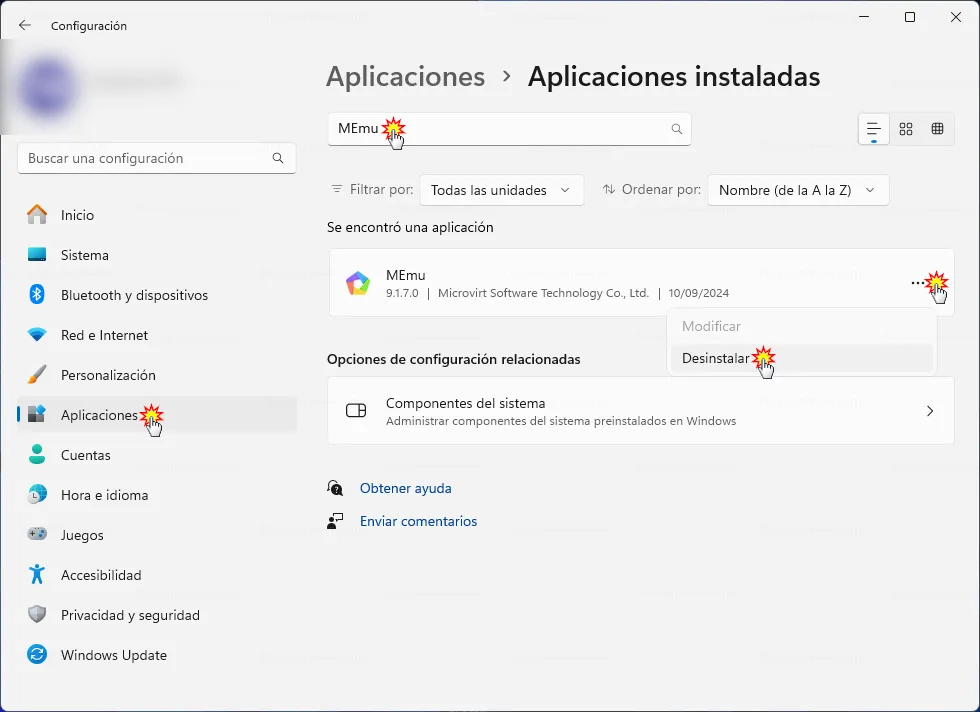Open the MEmu three-dot options menu
The image size is (980, 712).
pyautogui.click(x=918, y=283)
